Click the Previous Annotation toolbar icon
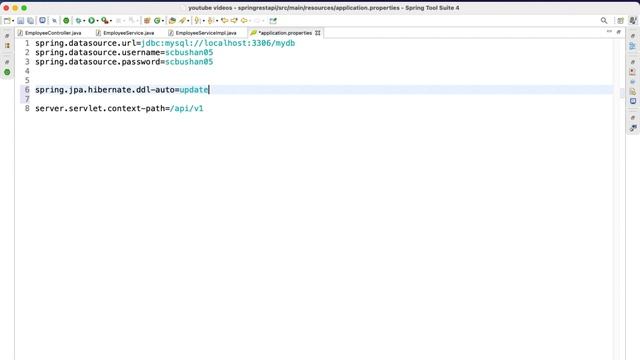640x360 pixels. pos(211,20)
